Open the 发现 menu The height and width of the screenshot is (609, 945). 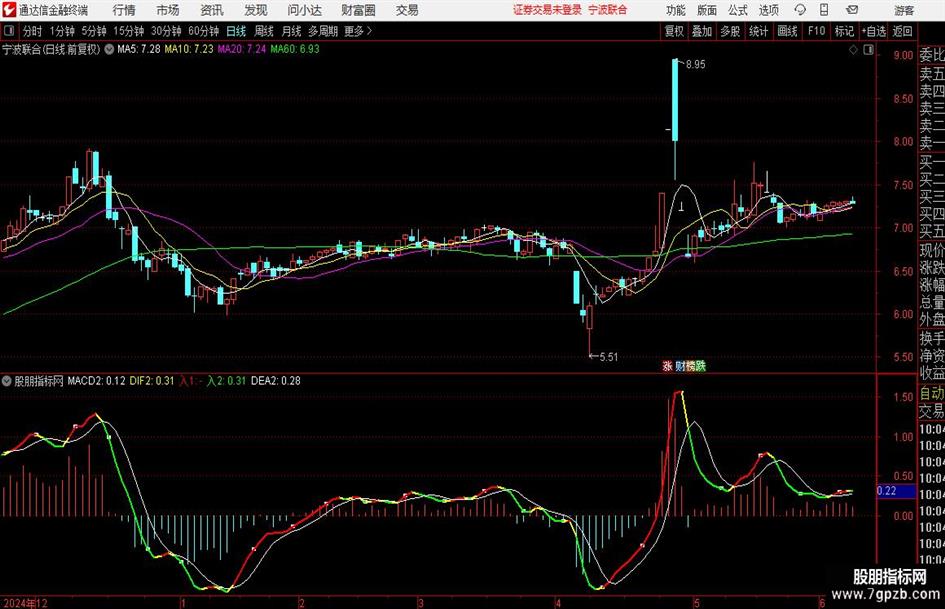[256, 10]
